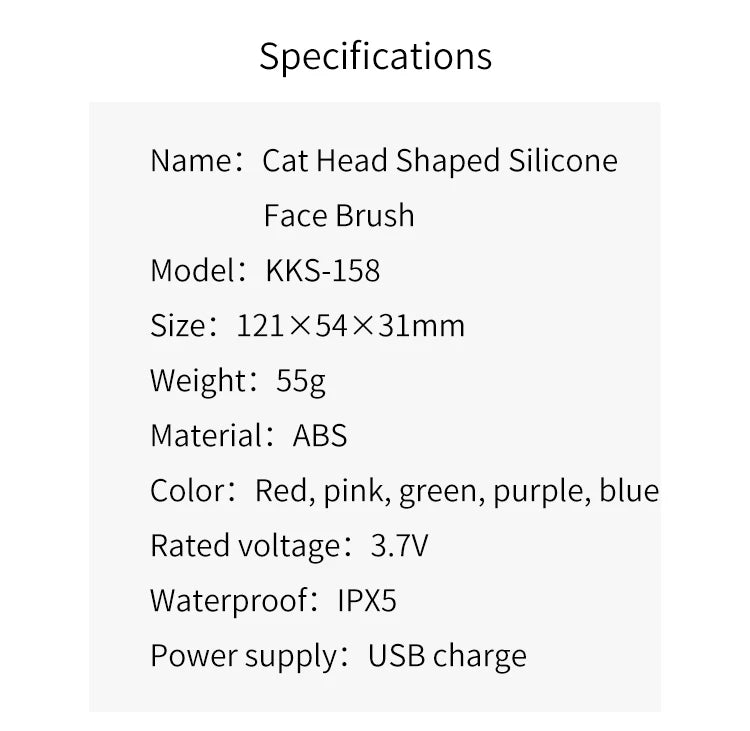
Task: Select the Power supply label
Action: point(244,657)
